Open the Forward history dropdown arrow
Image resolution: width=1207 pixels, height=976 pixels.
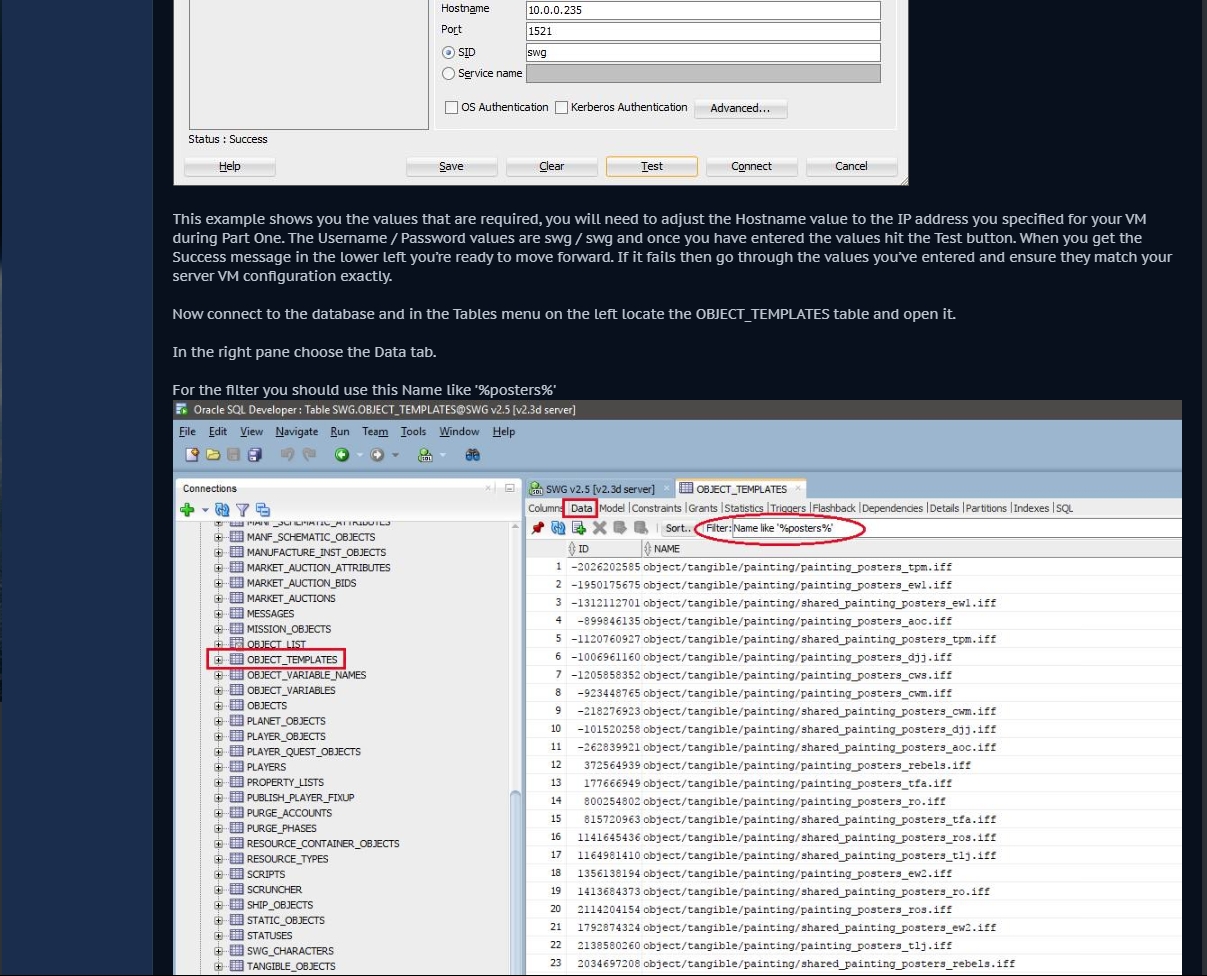click(x=393, y=456)
